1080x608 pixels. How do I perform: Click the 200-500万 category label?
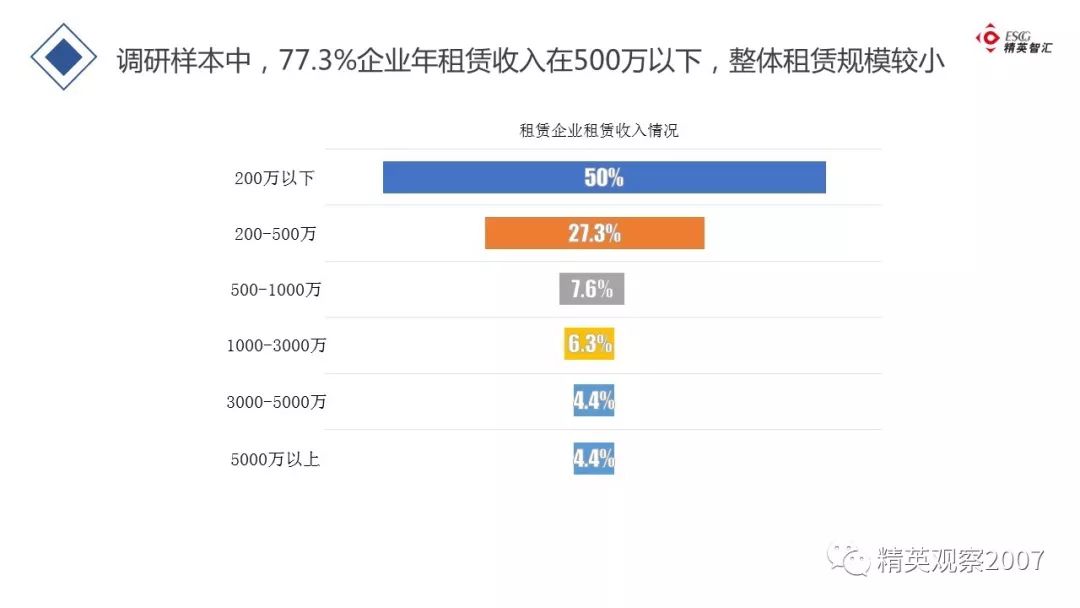(x=275, y=234)
